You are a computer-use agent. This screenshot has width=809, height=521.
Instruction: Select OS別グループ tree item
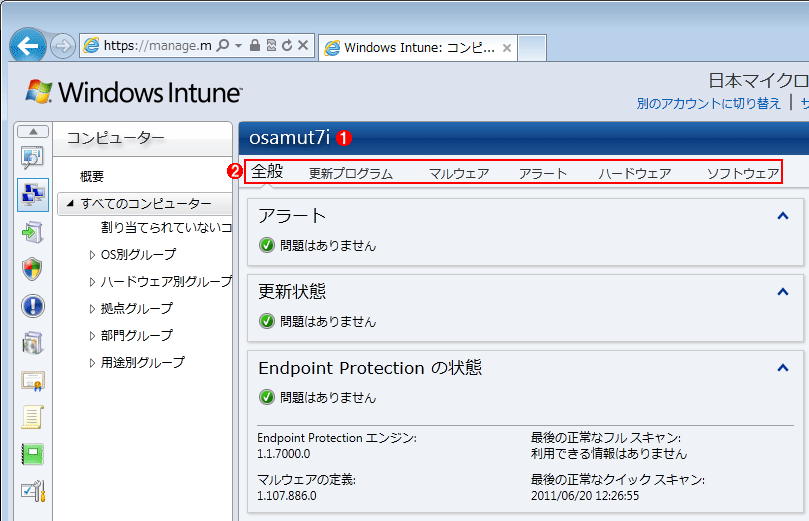coord(138,254)
